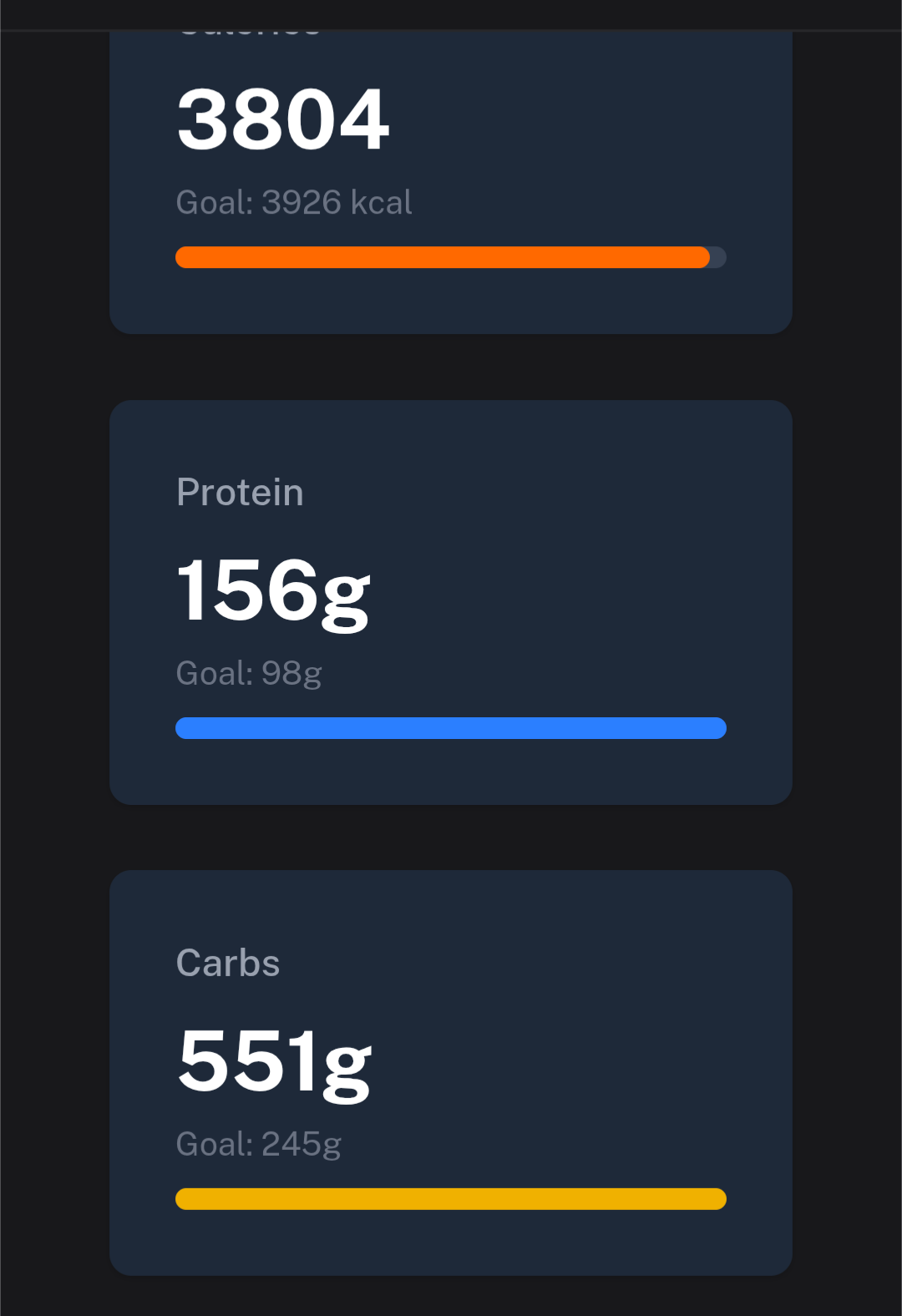Click the unfilled gray end of calories bar
The image size is (902, 1316).
coord(718,257)
